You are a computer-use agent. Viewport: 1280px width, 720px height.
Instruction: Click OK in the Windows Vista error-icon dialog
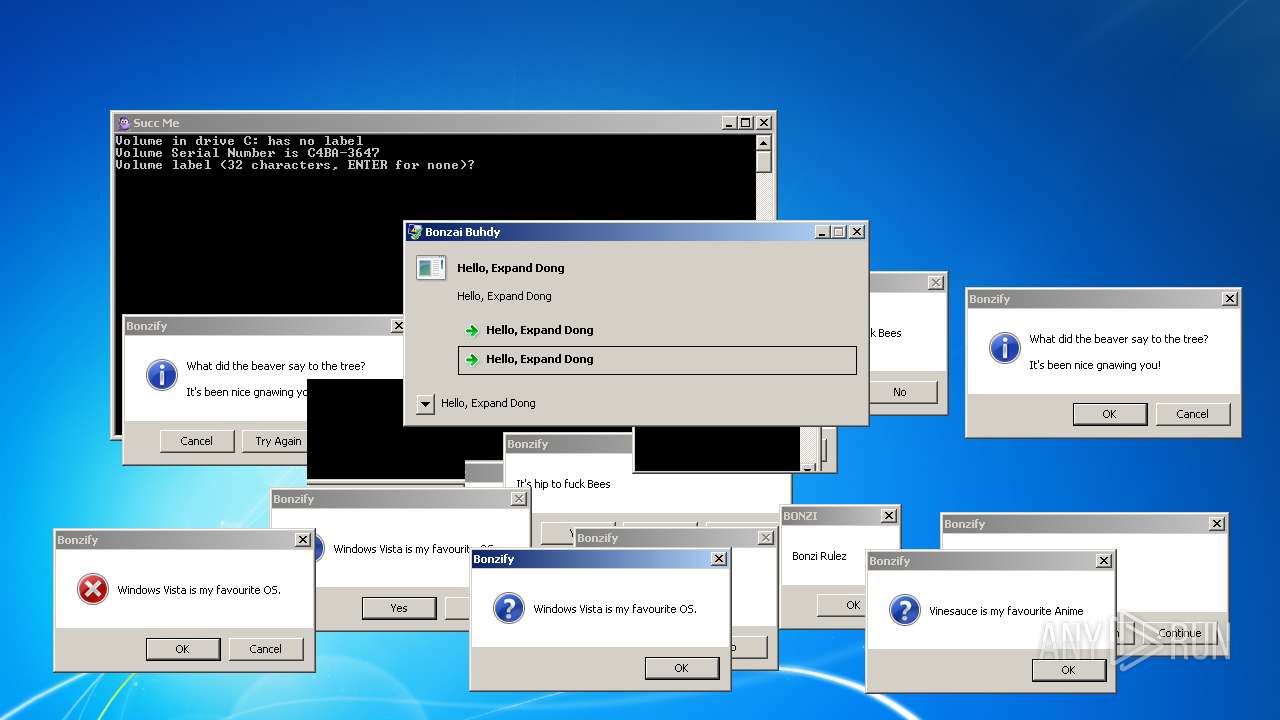[x=182, y=649]
